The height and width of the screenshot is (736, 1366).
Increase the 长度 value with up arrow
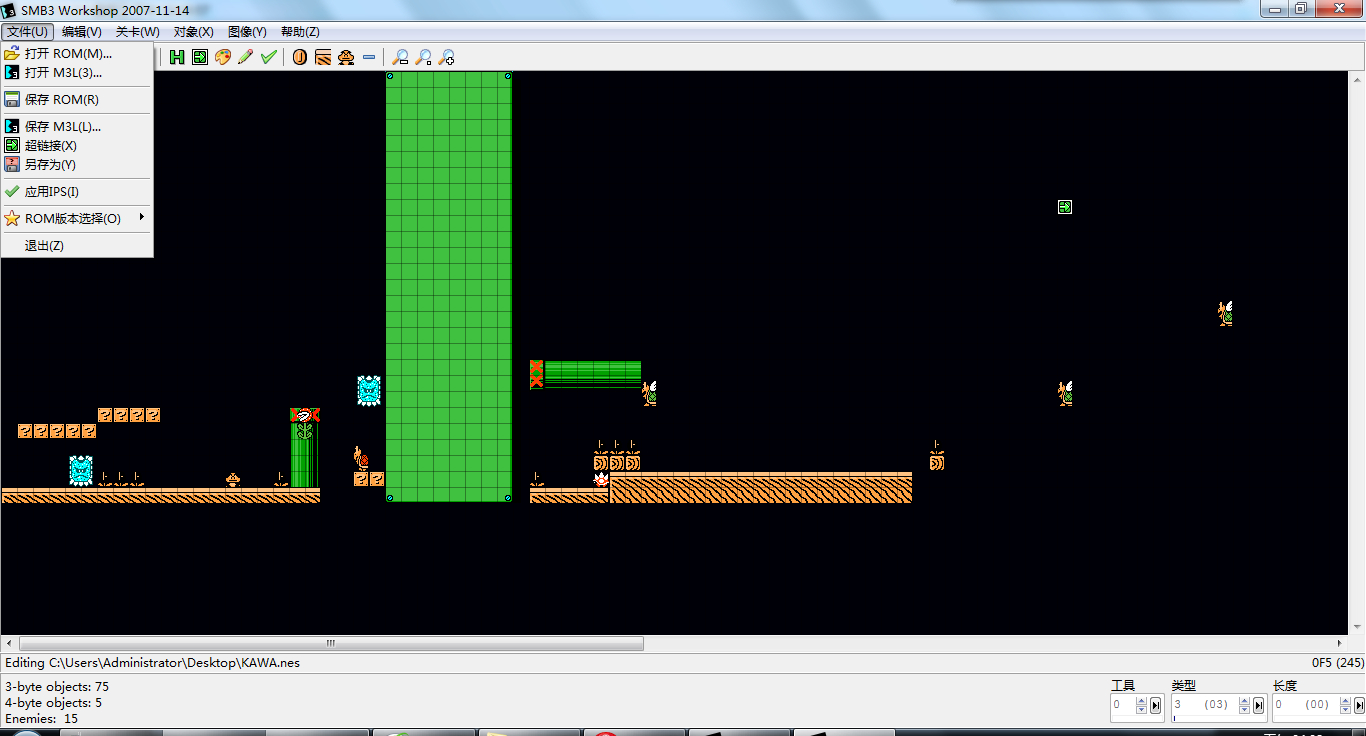pyautogui.click(x=1345, y=701)
